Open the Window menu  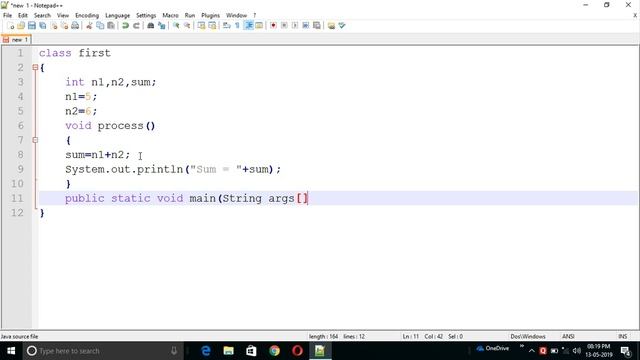[x=237, y=16]
